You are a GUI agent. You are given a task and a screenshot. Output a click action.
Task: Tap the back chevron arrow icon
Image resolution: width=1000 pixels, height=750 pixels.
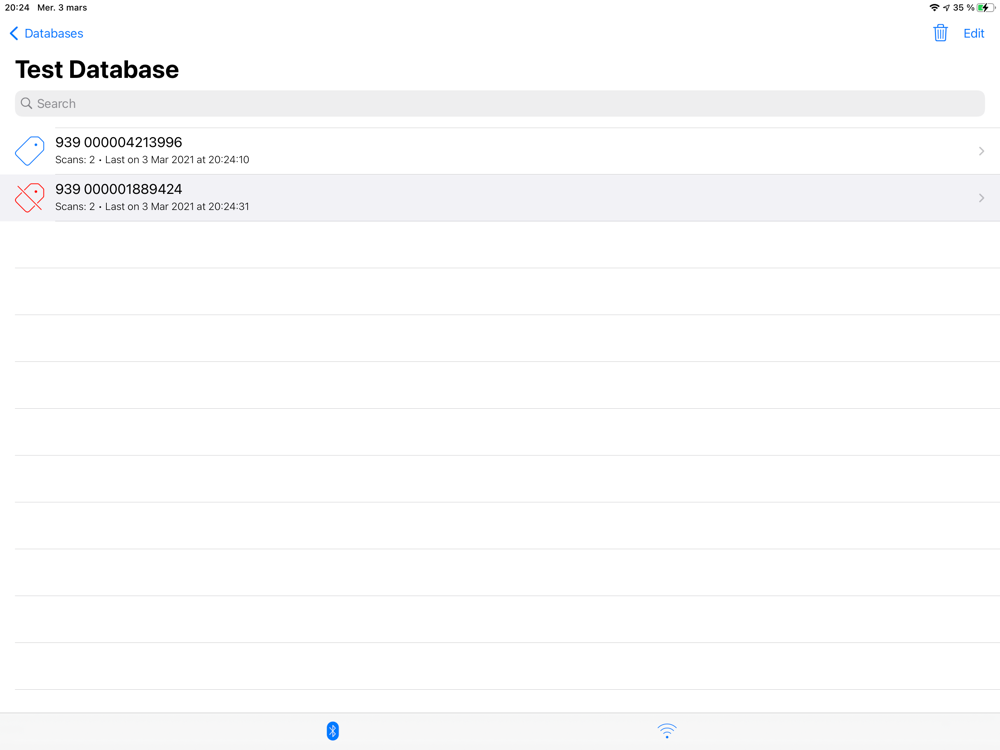pos(14,33)
